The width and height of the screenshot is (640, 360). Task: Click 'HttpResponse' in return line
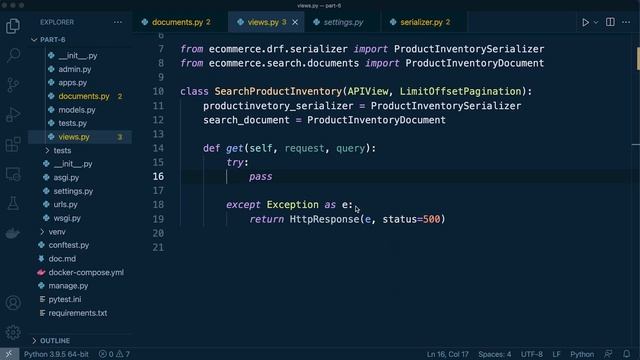(324, 219)
